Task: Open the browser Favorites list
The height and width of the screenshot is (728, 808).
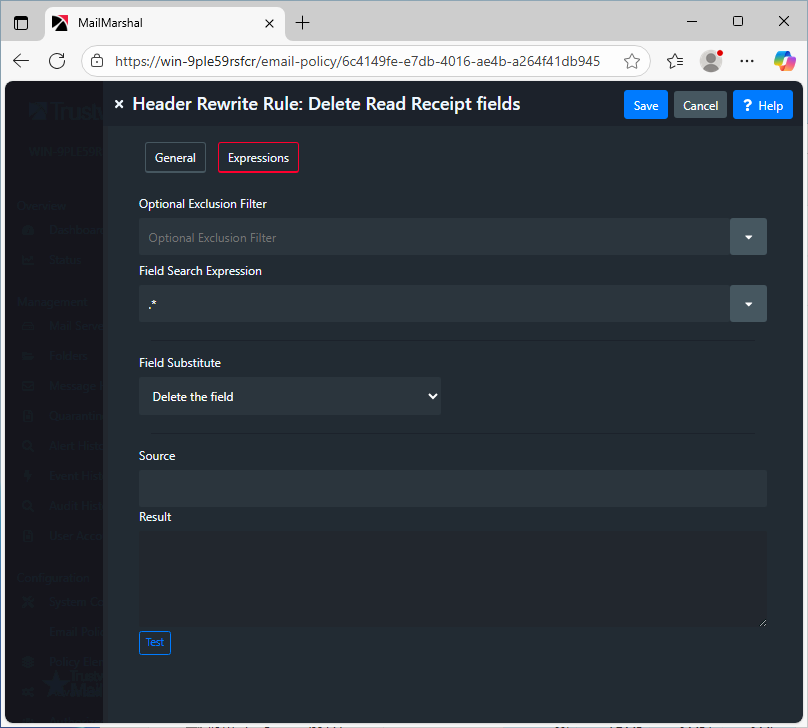Action: tap(675, 61)
